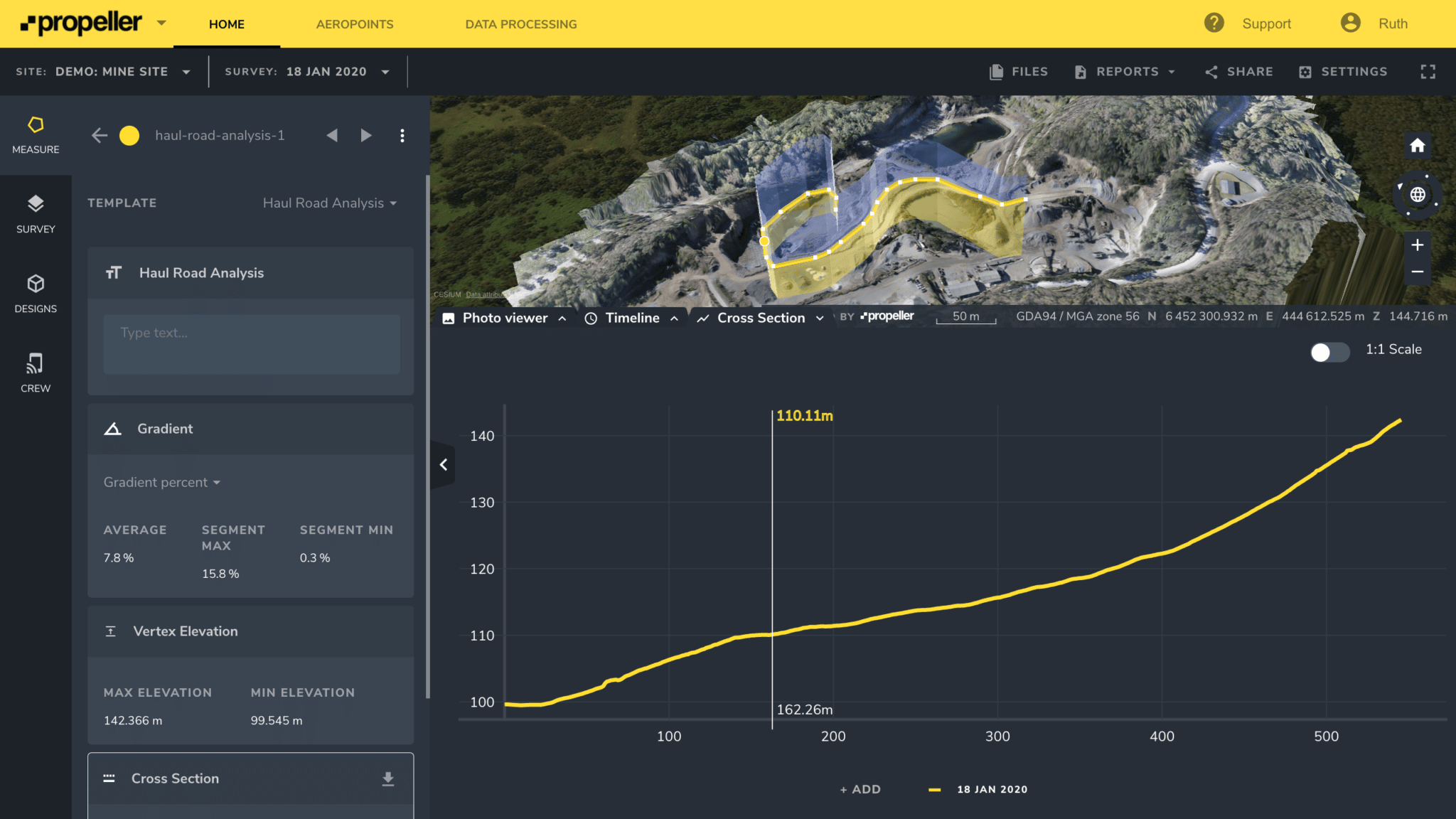Screen dimensions: 1456x819
Task: Click the + ADD button below the chart
Action: (860, 789)
